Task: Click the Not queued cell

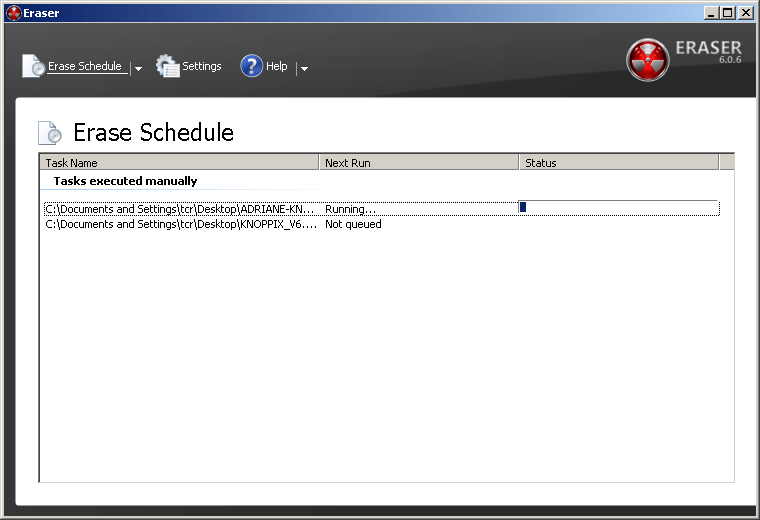Action: coord(353,224)
